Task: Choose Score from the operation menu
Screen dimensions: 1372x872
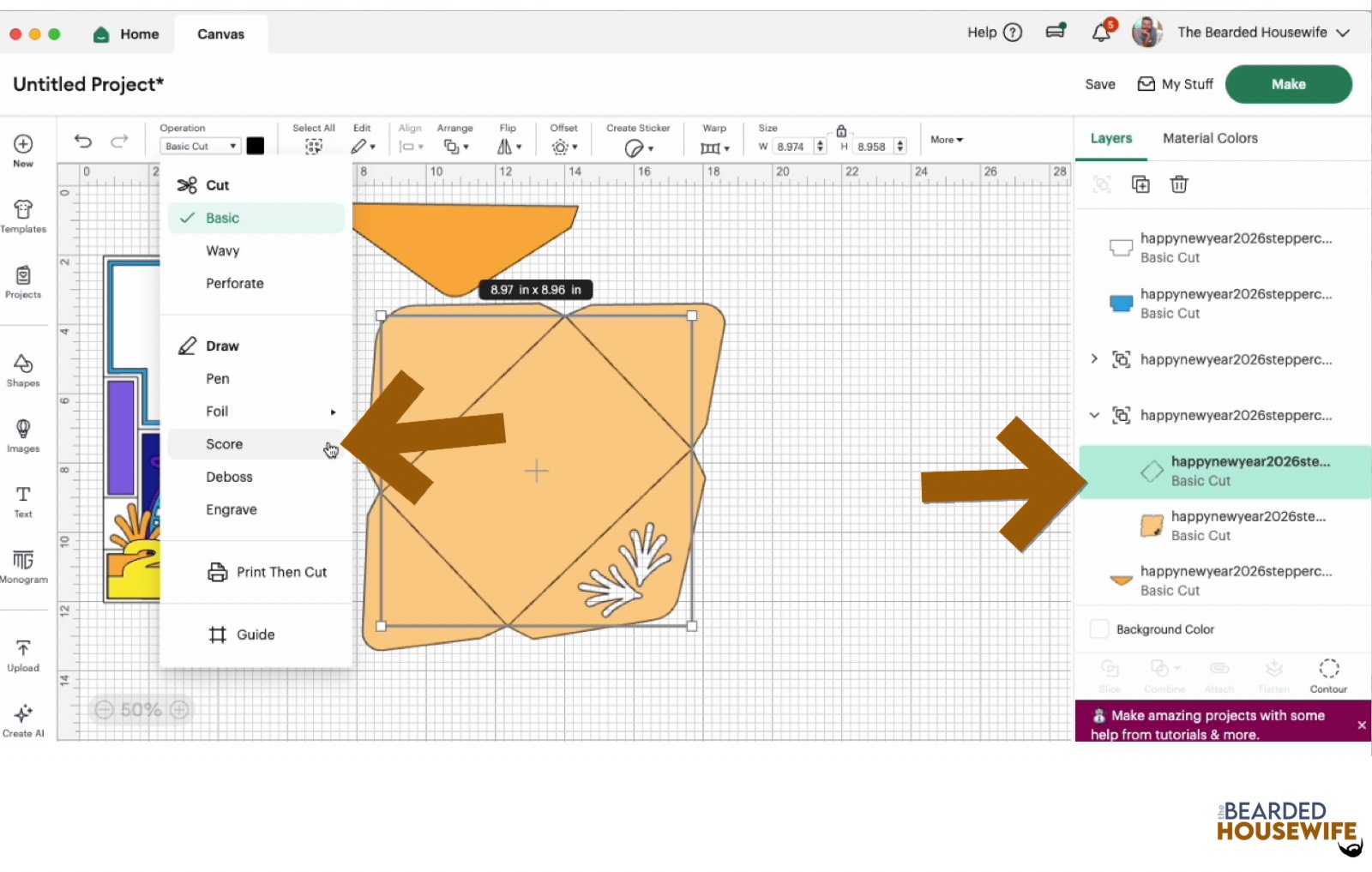Action: click(x=225, y=444)
